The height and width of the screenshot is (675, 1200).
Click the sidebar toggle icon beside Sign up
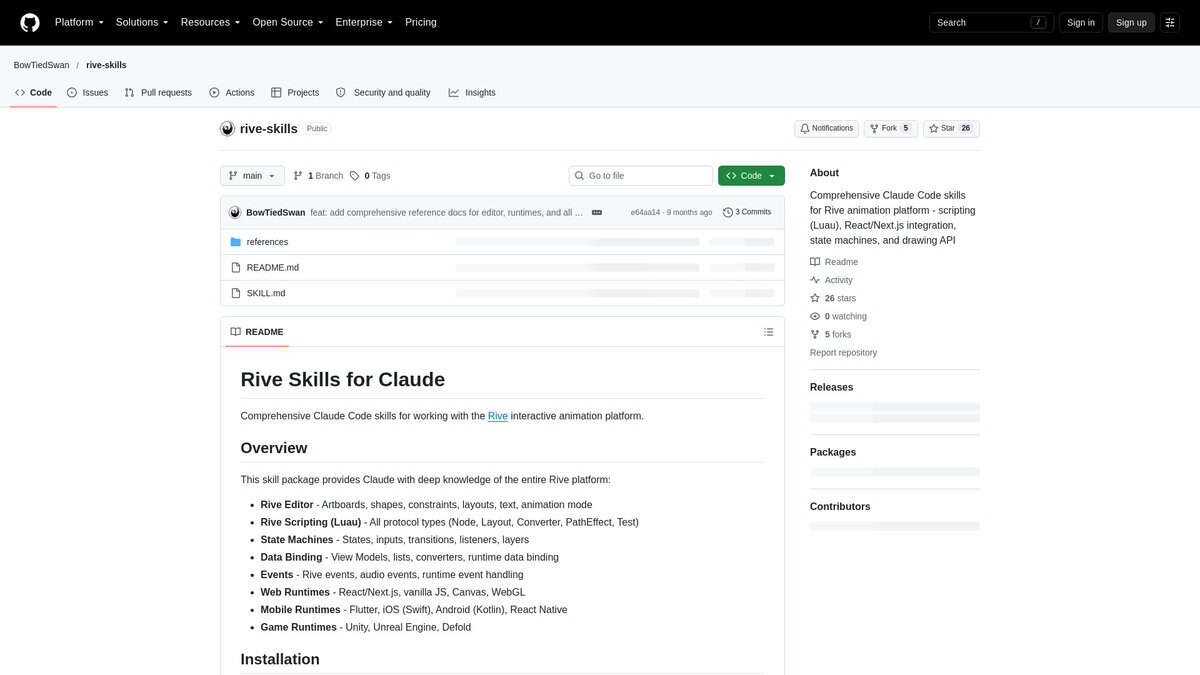(1170, 22)
